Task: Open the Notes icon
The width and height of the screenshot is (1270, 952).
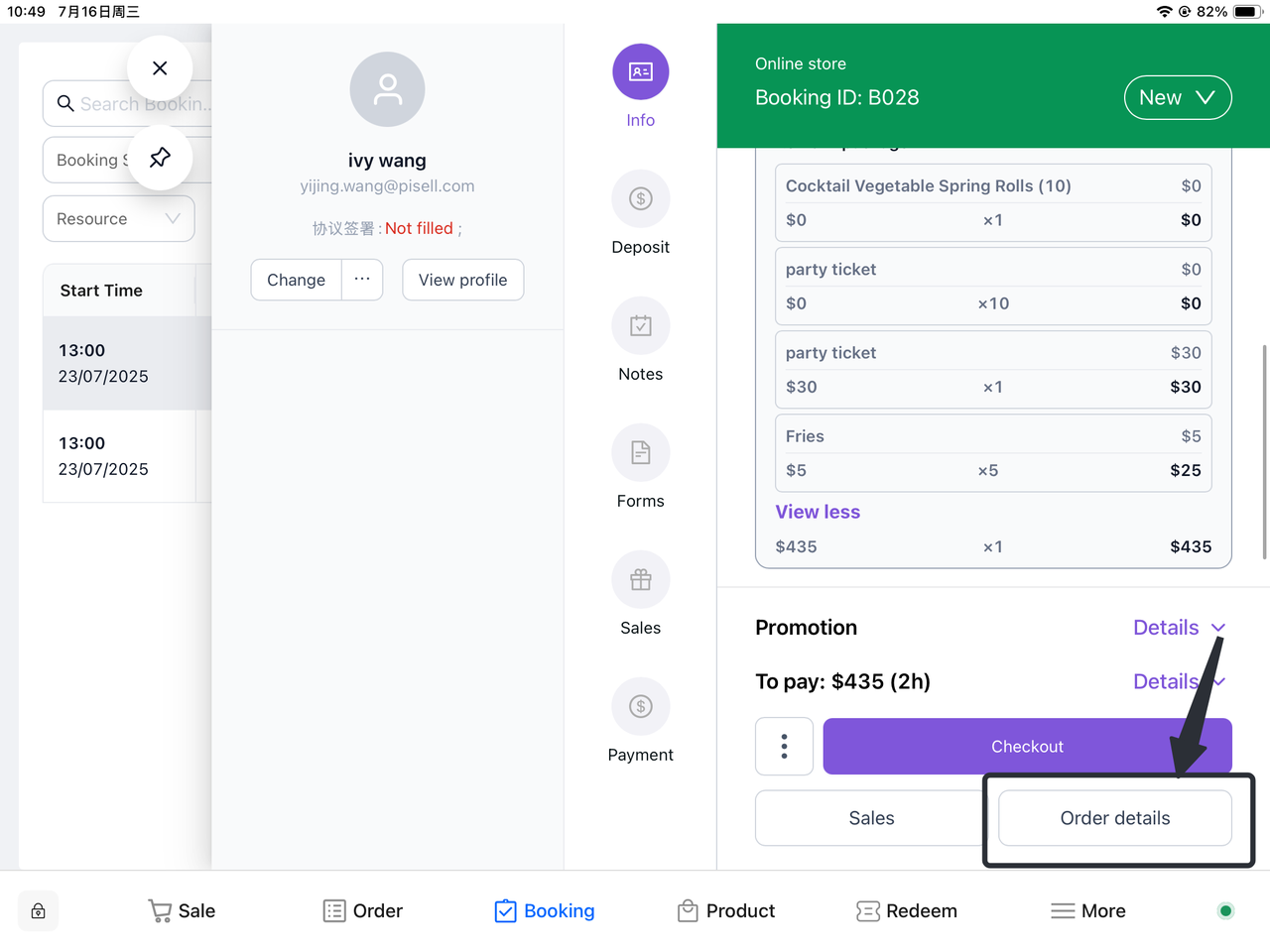Action: tap(640, 326)
